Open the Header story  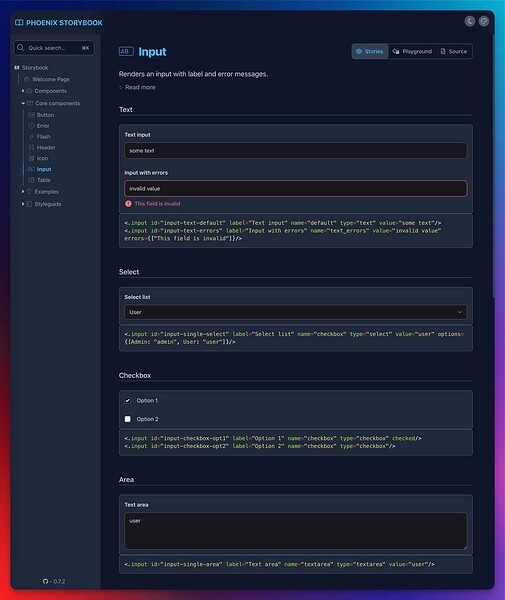(x=46, y=147)
